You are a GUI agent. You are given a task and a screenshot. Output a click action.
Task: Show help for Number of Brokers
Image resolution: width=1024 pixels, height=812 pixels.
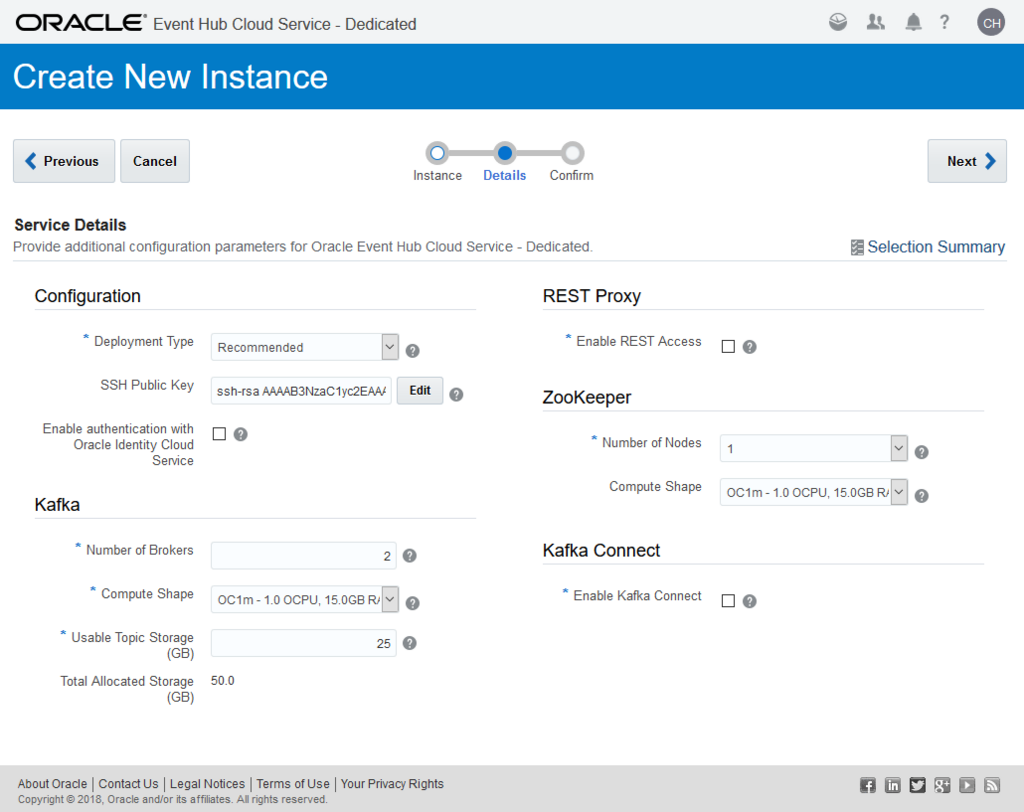tap(409, 556)
